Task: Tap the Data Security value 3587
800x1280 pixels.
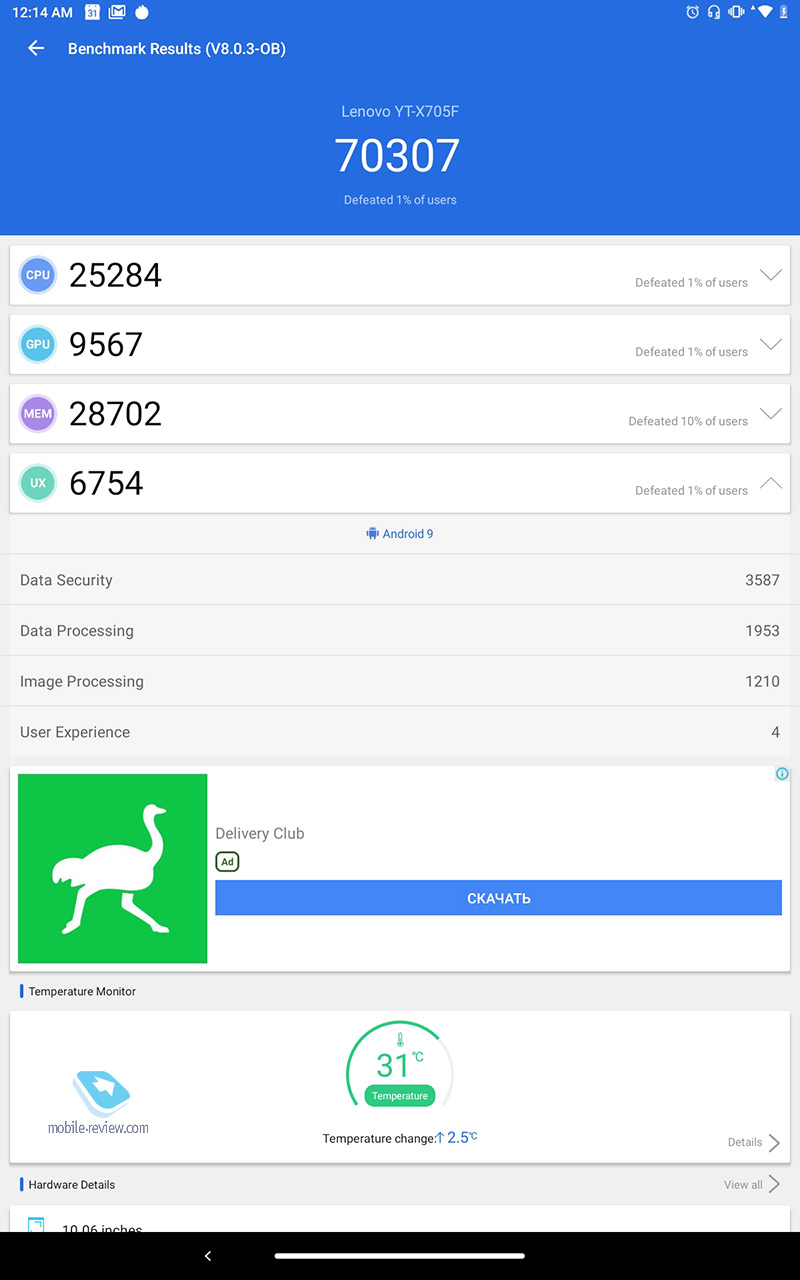Action: (762, 580)
